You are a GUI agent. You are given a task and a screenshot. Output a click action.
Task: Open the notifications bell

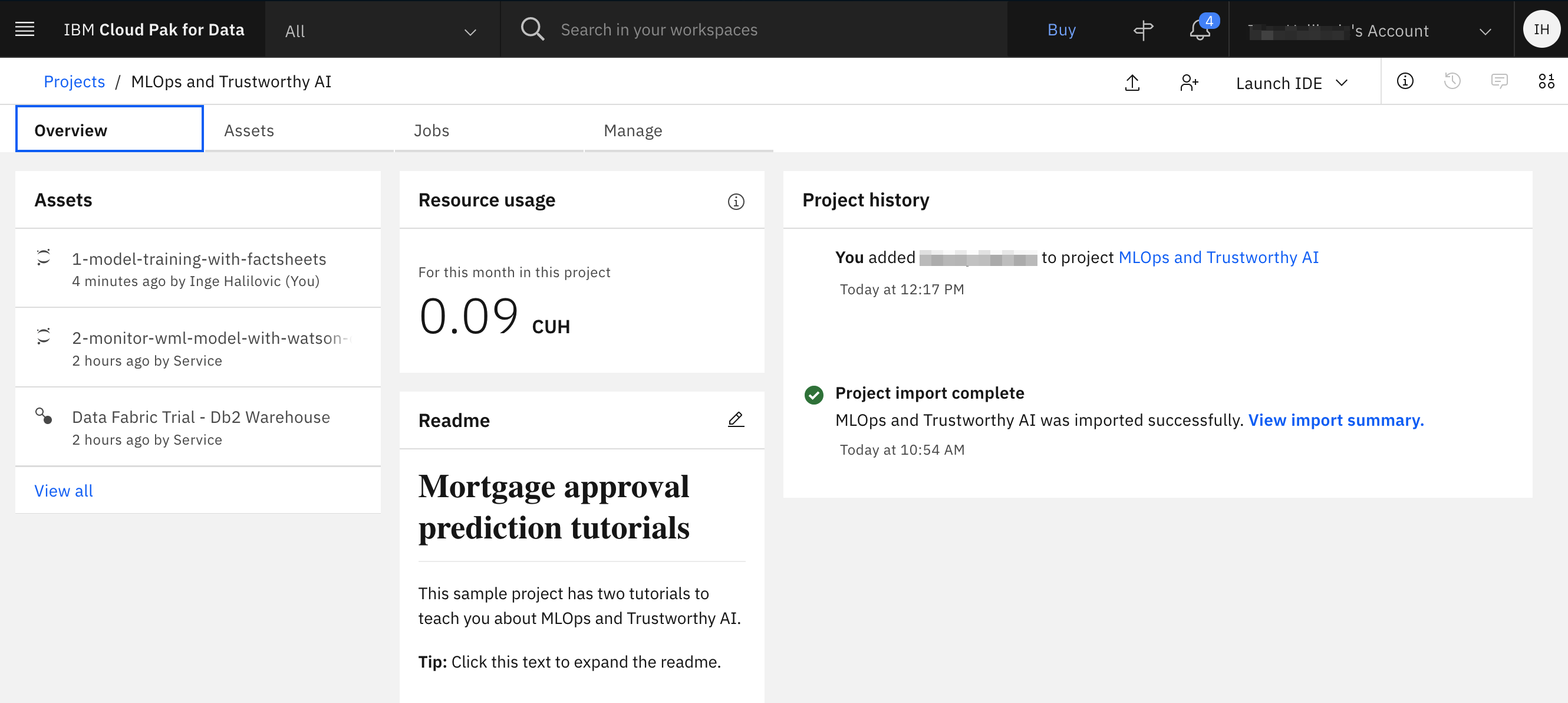point(1200,30)
